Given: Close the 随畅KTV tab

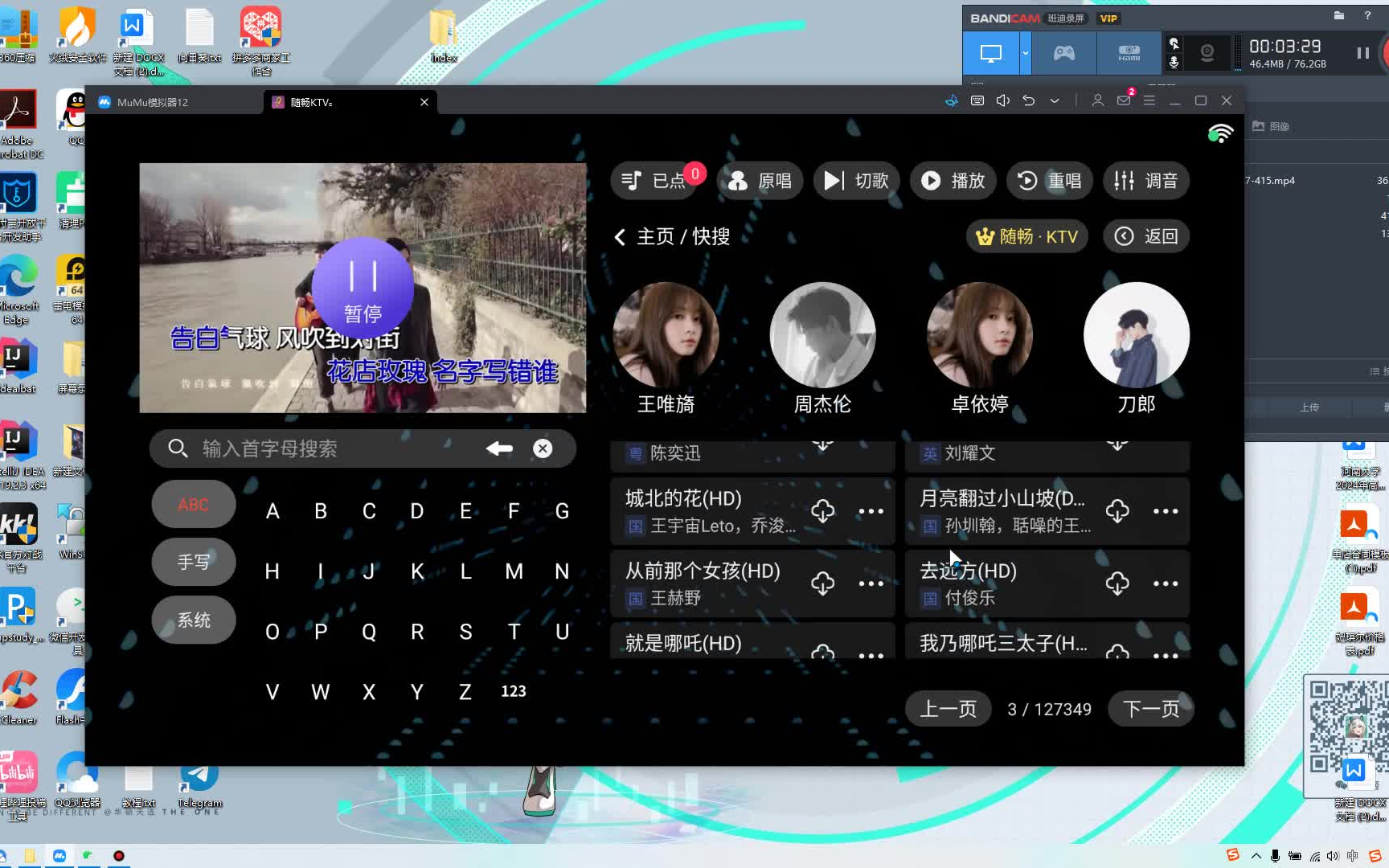Looking at the screenshot, I should pos(424,102).
